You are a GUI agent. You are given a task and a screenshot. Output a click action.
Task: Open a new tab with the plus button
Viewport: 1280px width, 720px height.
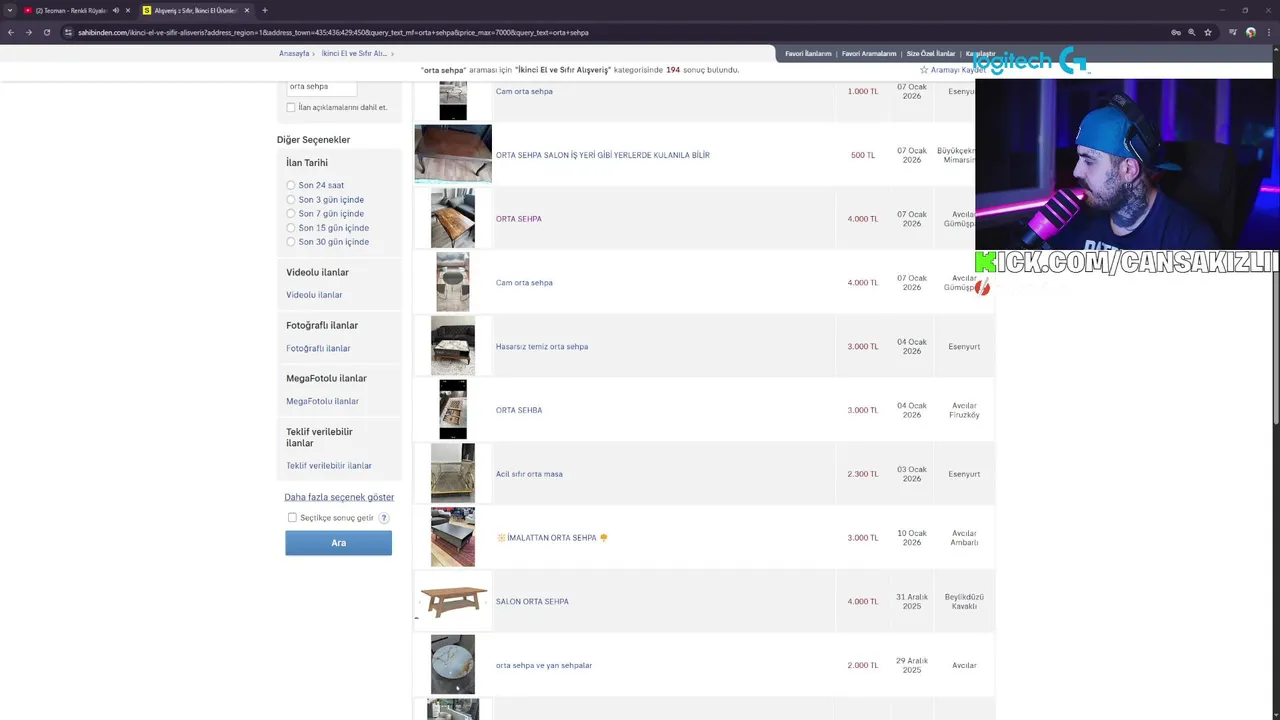264,10
